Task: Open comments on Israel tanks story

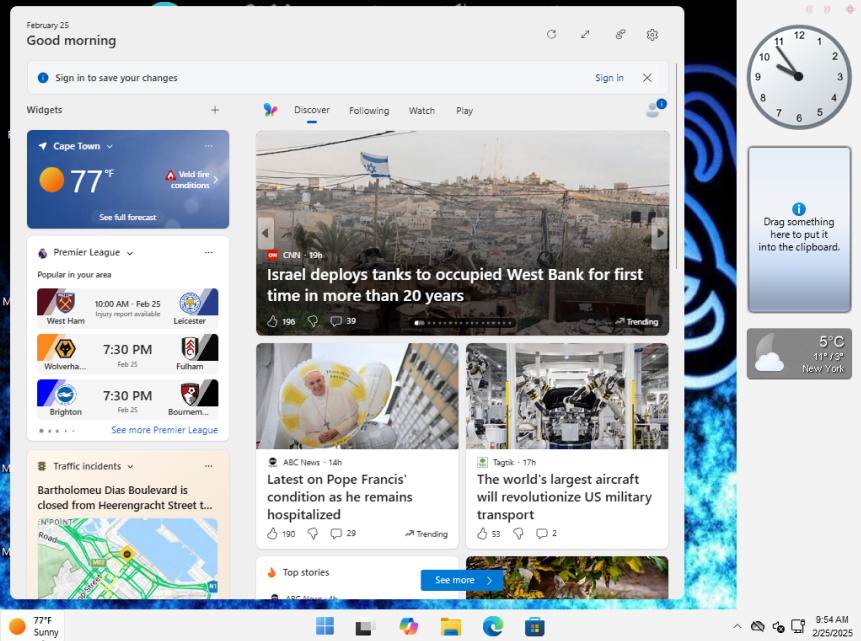Action: click(x=343, y=321)
